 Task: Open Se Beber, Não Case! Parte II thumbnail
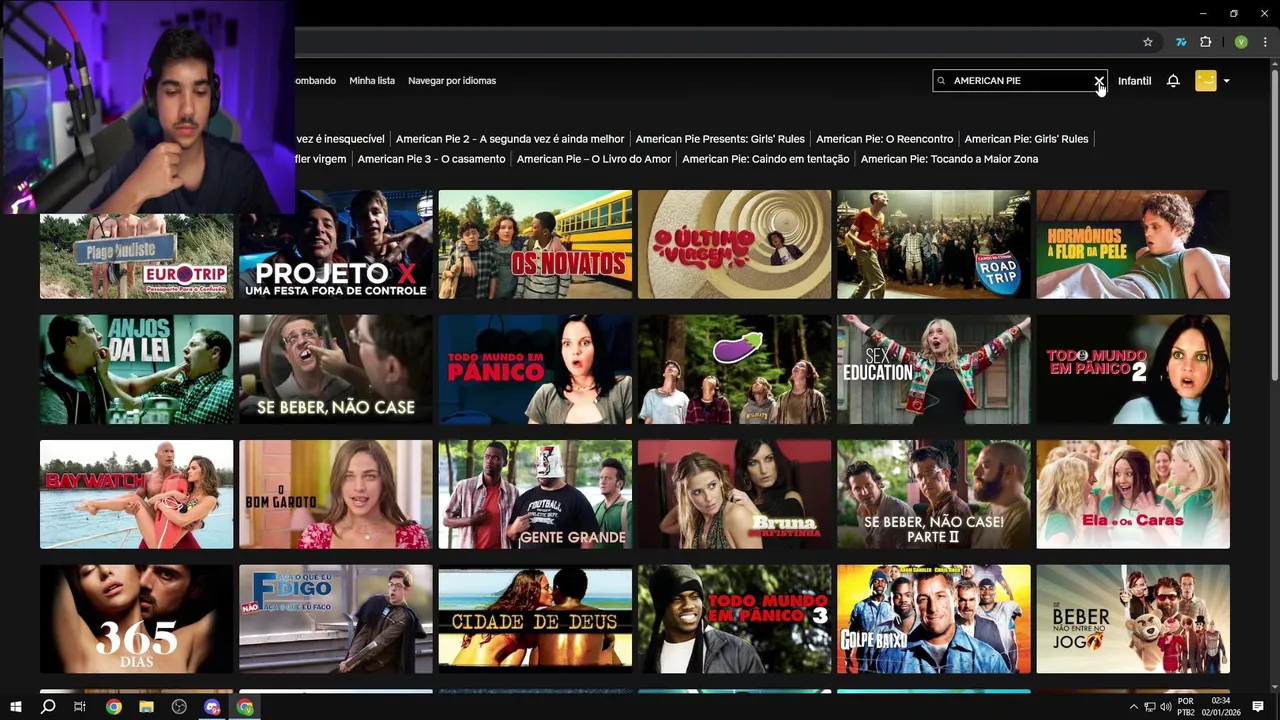[x=933, y=494]
